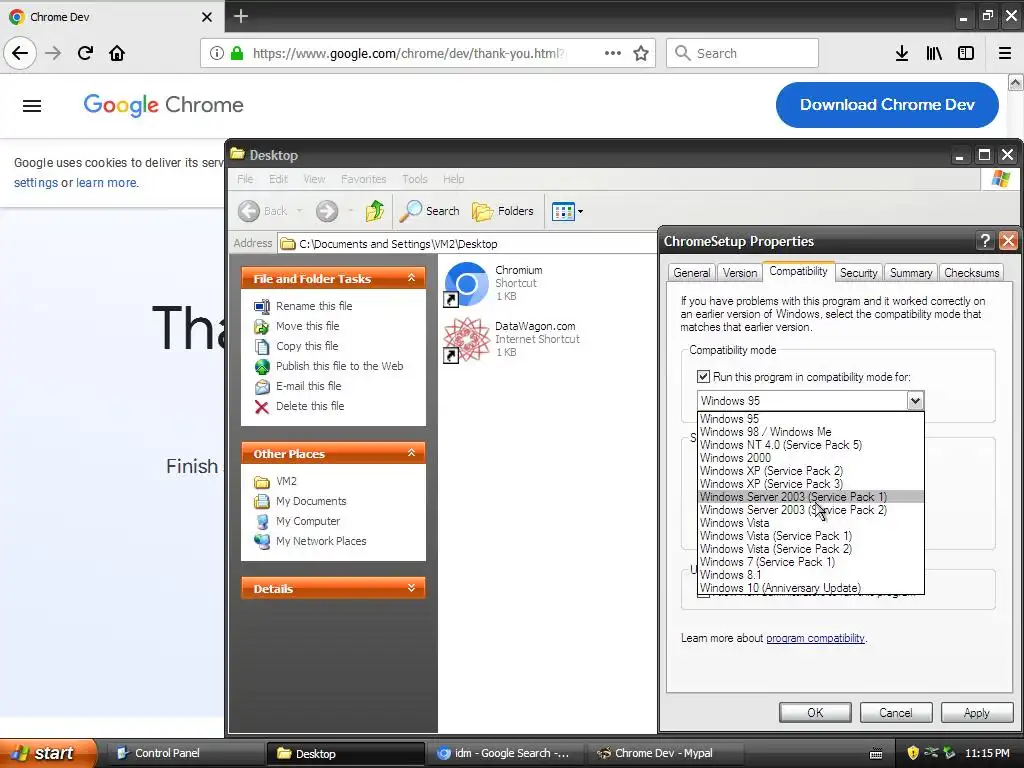This screenshot has width=1024, height=768.
Task: Go up one folder in Explorer
Action: coord(375,210)
